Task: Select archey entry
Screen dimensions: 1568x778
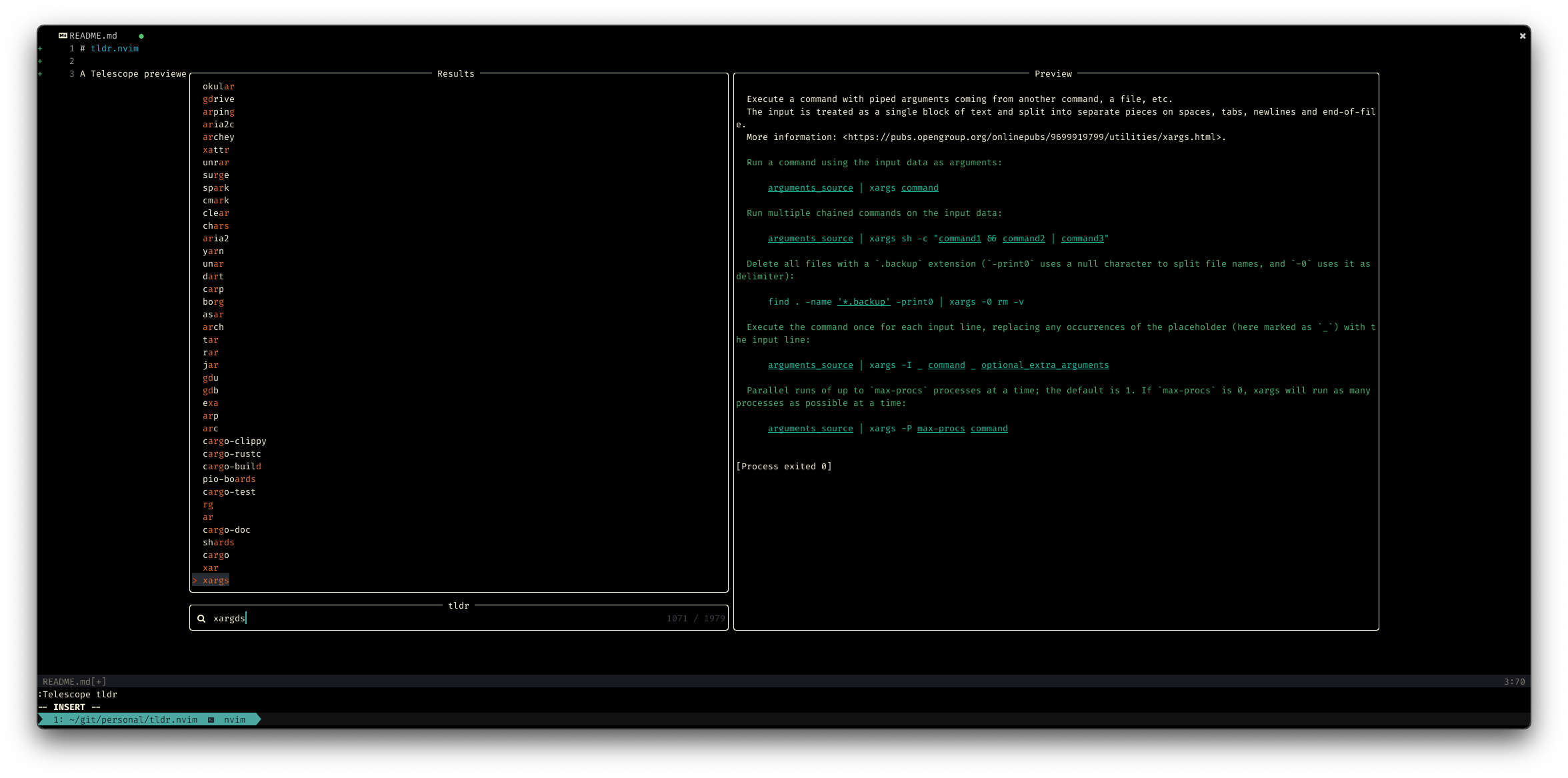Action: 219,137
